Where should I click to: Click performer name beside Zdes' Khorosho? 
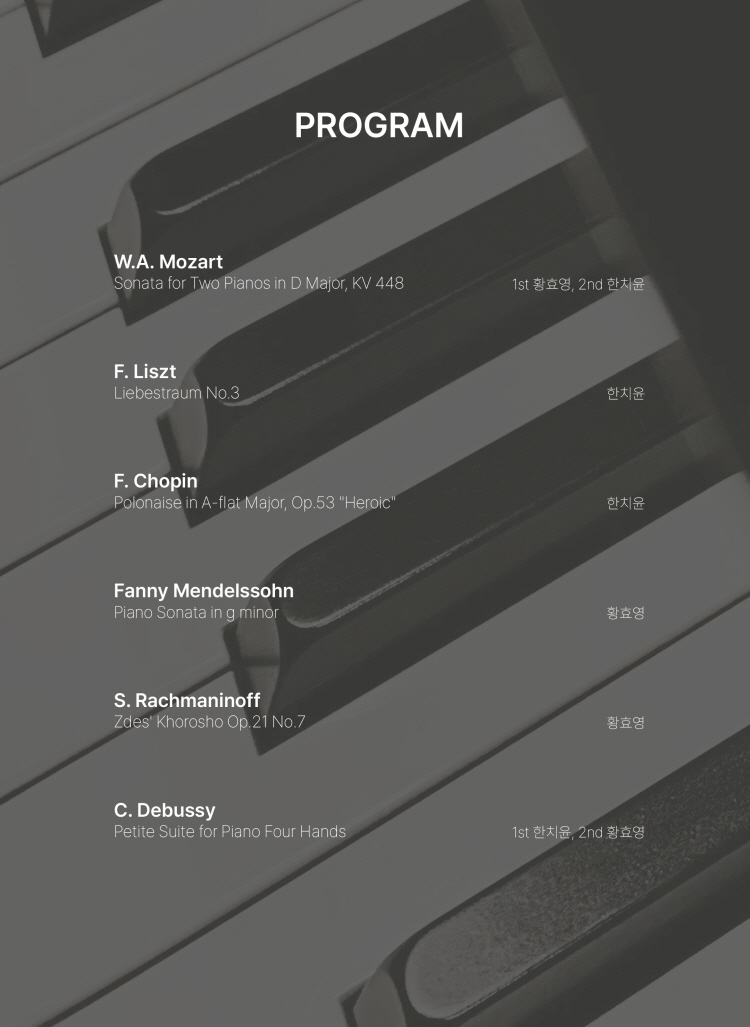click(x=625, y=722)
